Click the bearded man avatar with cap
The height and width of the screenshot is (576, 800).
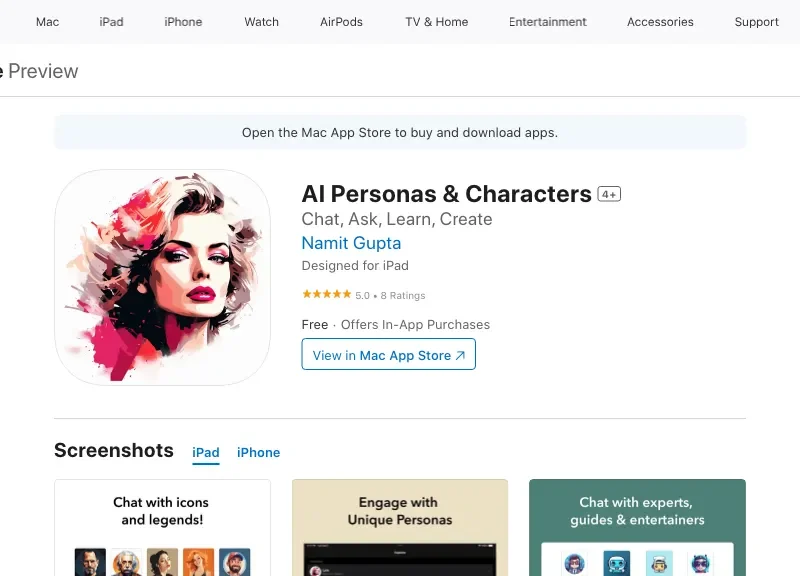tap(235, 562)
